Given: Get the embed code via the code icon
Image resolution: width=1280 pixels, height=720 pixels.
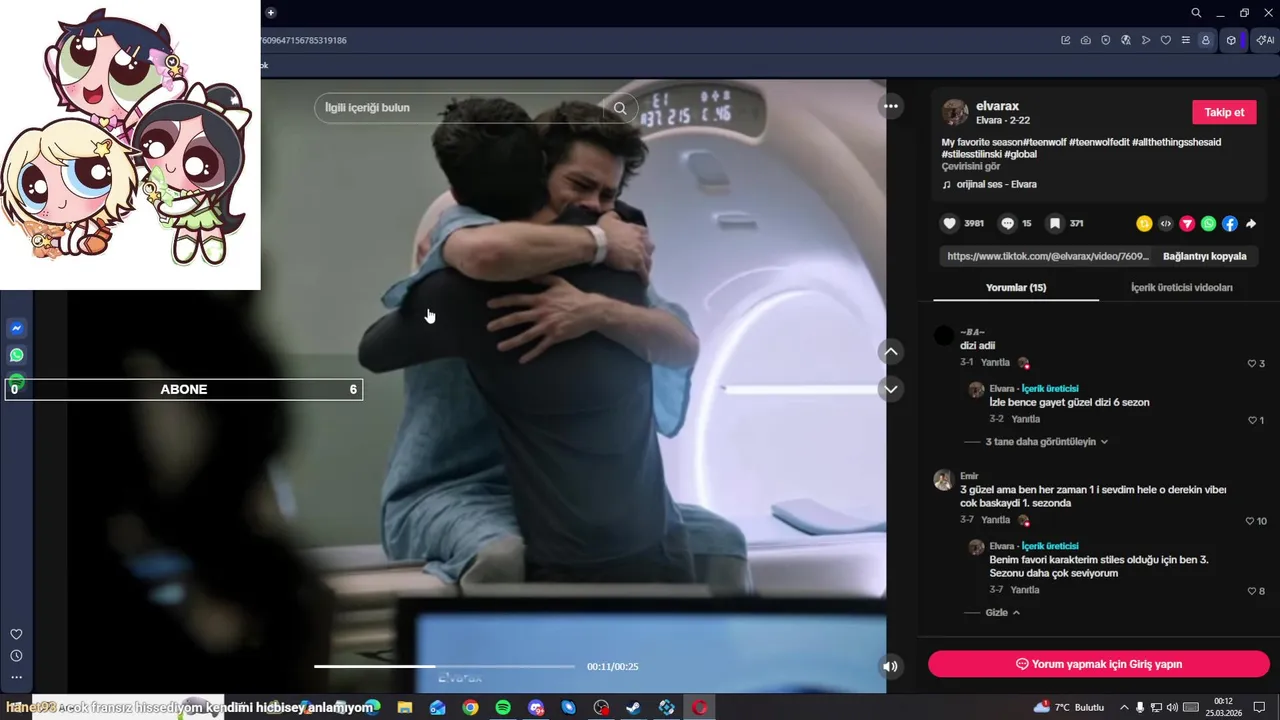Looking at the screenshot, I should click(1166, 224).
